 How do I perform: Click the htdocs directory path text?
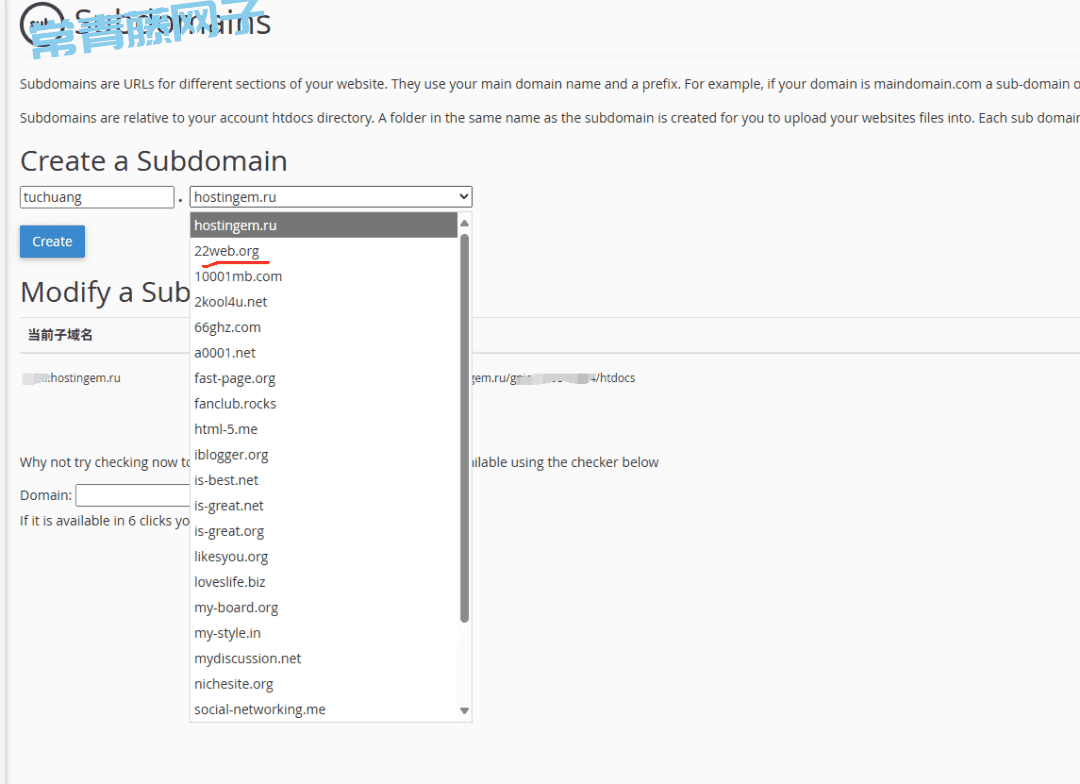tap(554, 378)
